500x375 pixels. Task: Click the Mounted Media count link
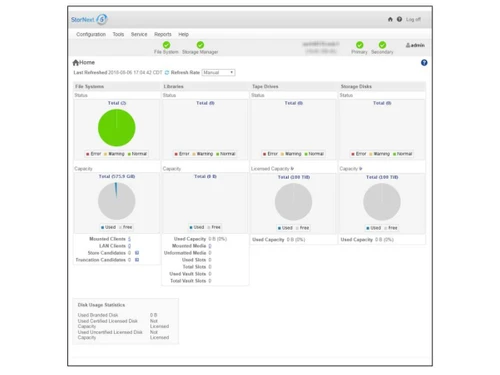(210, 246)
